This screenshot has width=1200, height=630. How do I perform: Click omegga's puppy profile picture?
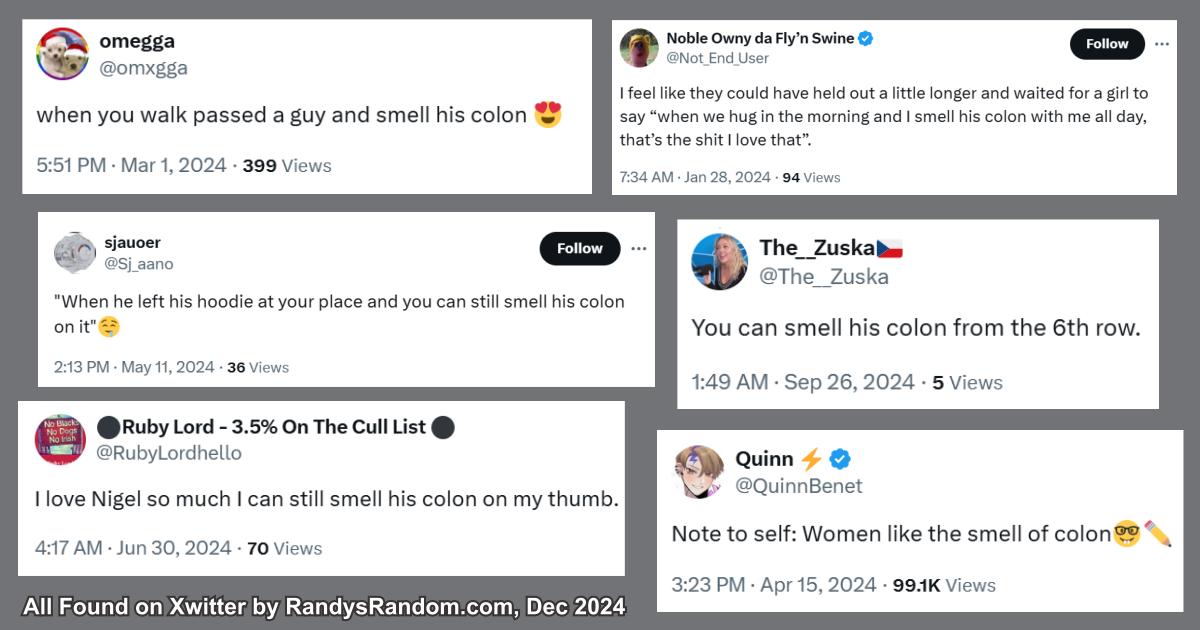tap(62, 54)
